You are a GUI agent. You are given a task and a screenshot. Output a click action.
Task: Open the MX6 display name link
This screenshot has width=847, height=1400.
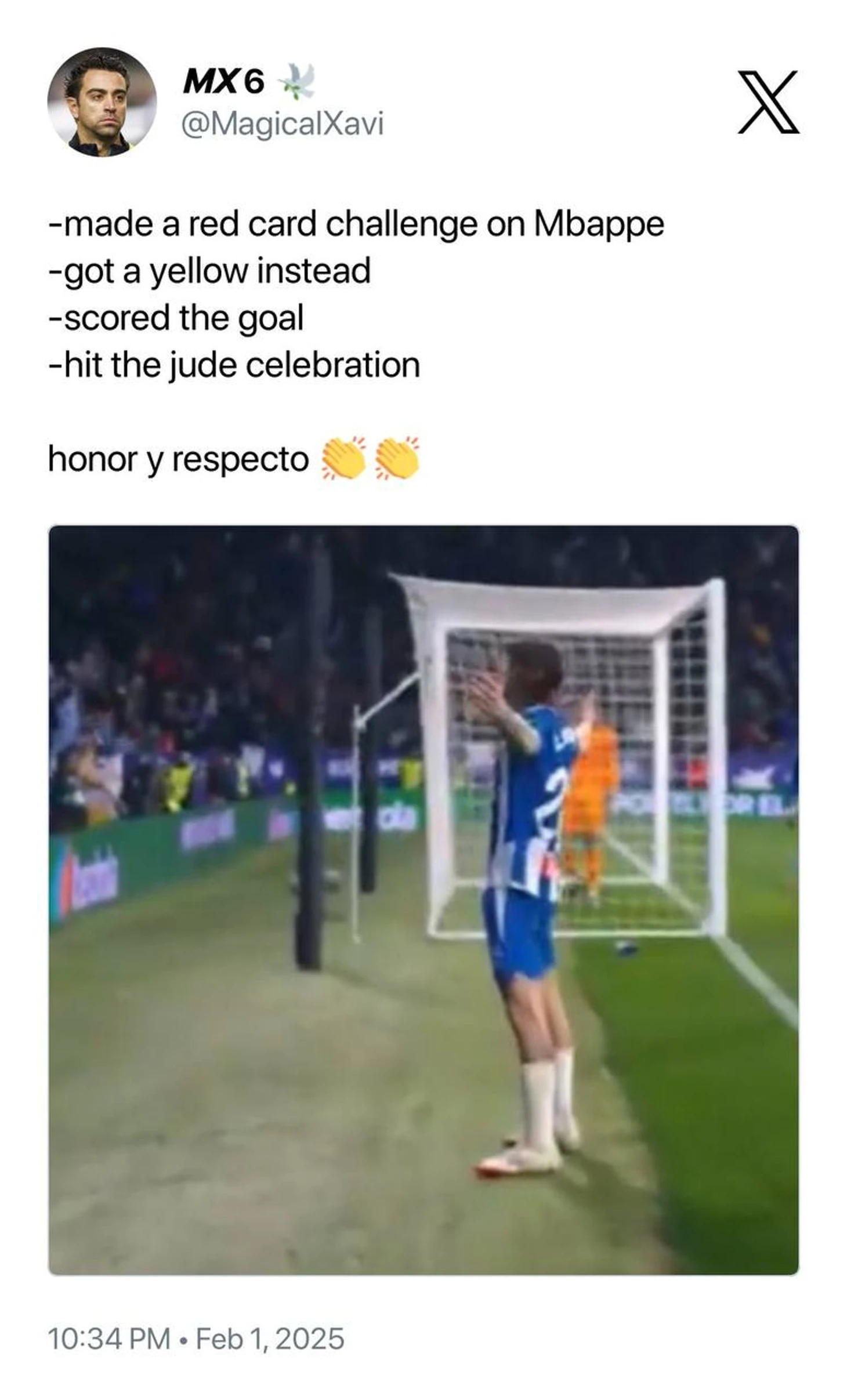(x=224, y=81)
